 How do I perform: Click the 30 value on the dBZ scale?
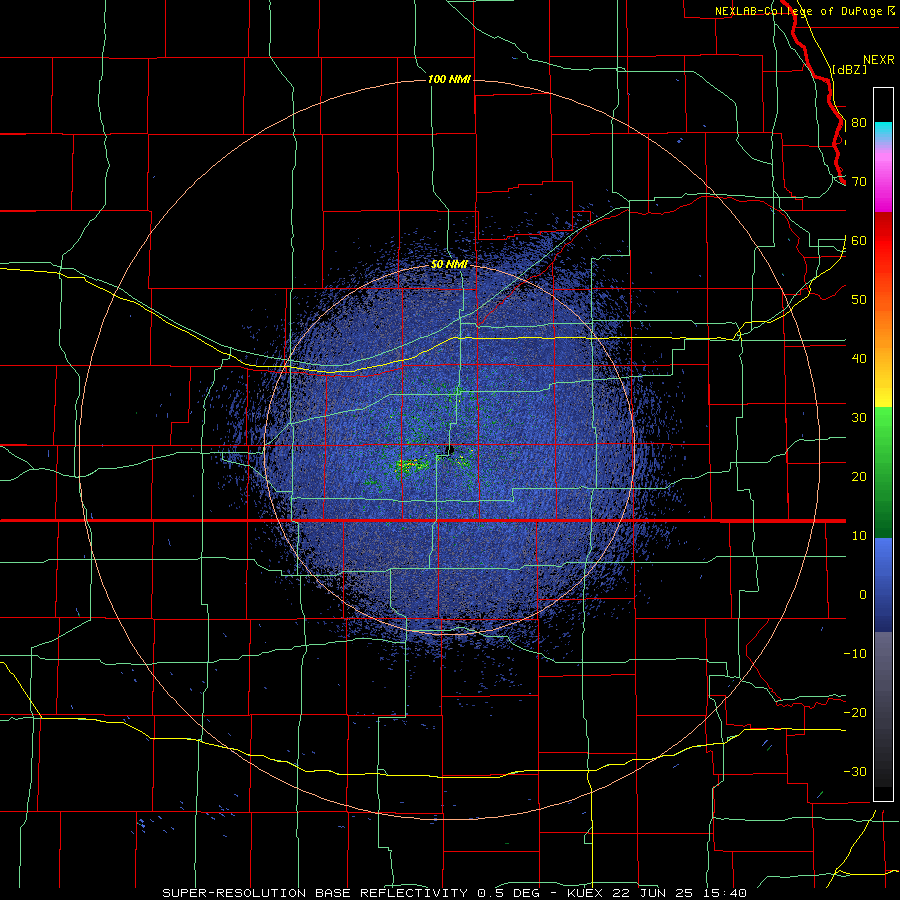click(859, 418)
